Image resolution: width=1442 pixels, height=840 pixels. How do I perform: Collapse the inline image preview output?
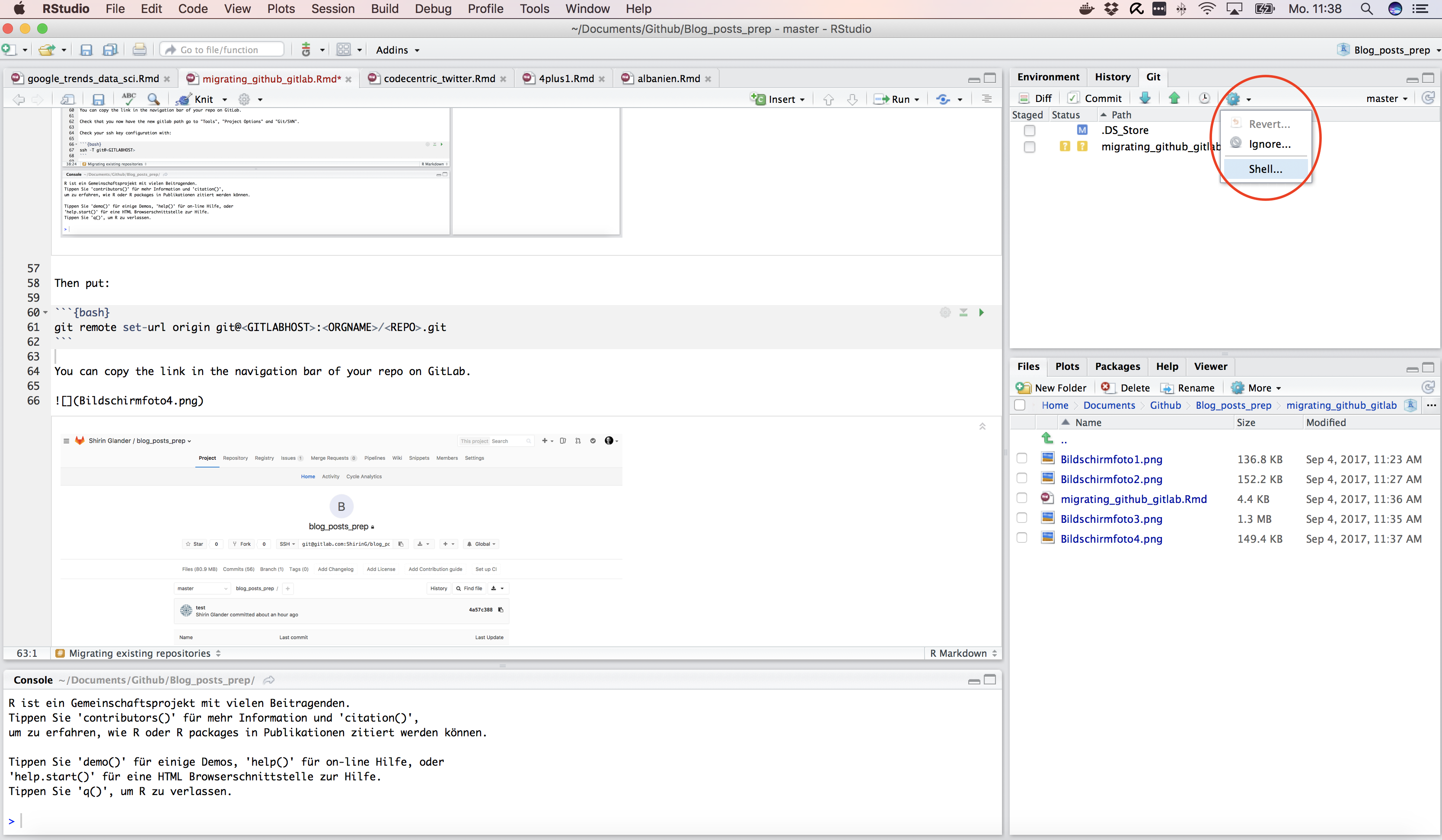tap(982, 426)
